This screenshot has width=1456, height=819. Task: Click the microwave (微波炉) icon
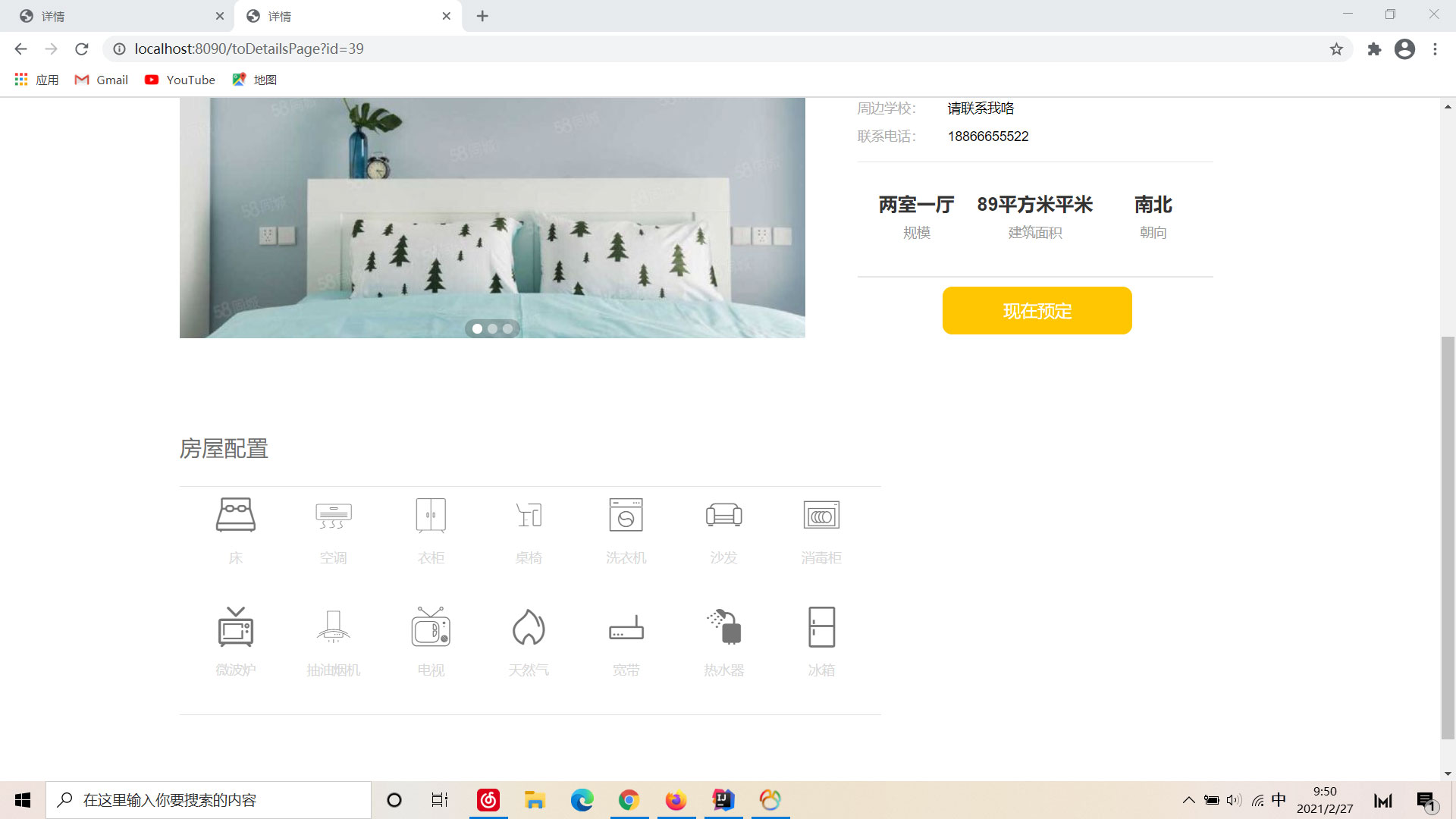235,627
